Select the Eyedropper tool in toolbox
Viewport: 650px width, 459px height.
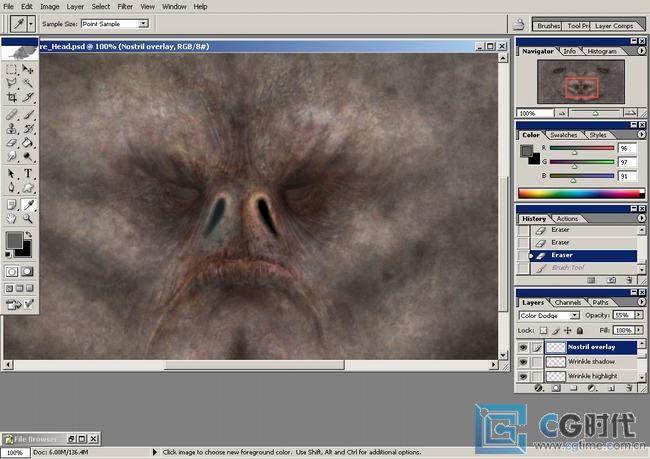pos(28,204)
